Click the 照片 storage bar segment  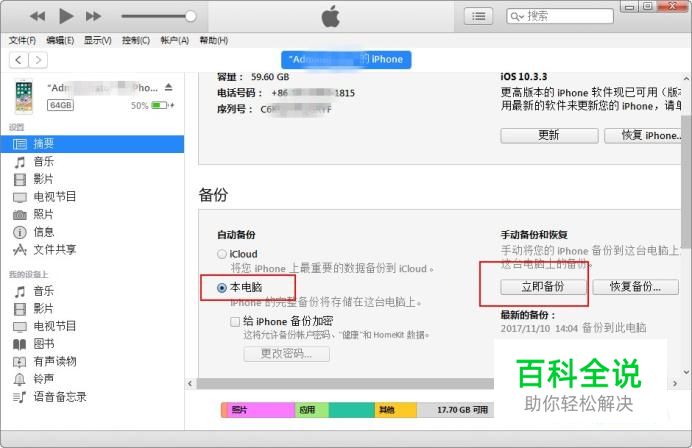(260, 410)
